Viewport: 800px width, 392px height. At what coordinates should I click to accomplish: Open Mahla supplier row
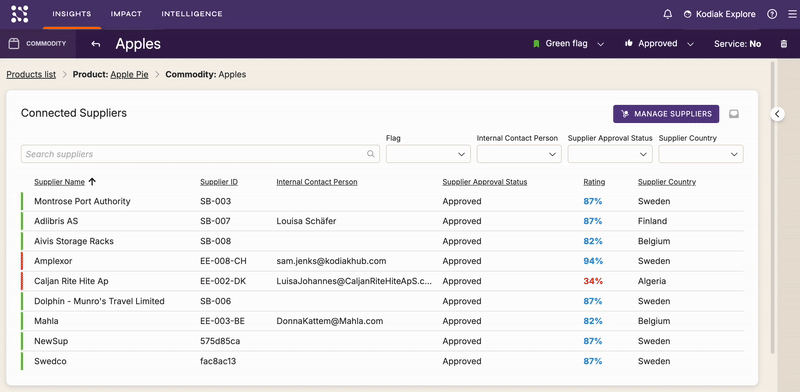pyautogui.click(x=382, y=321)
